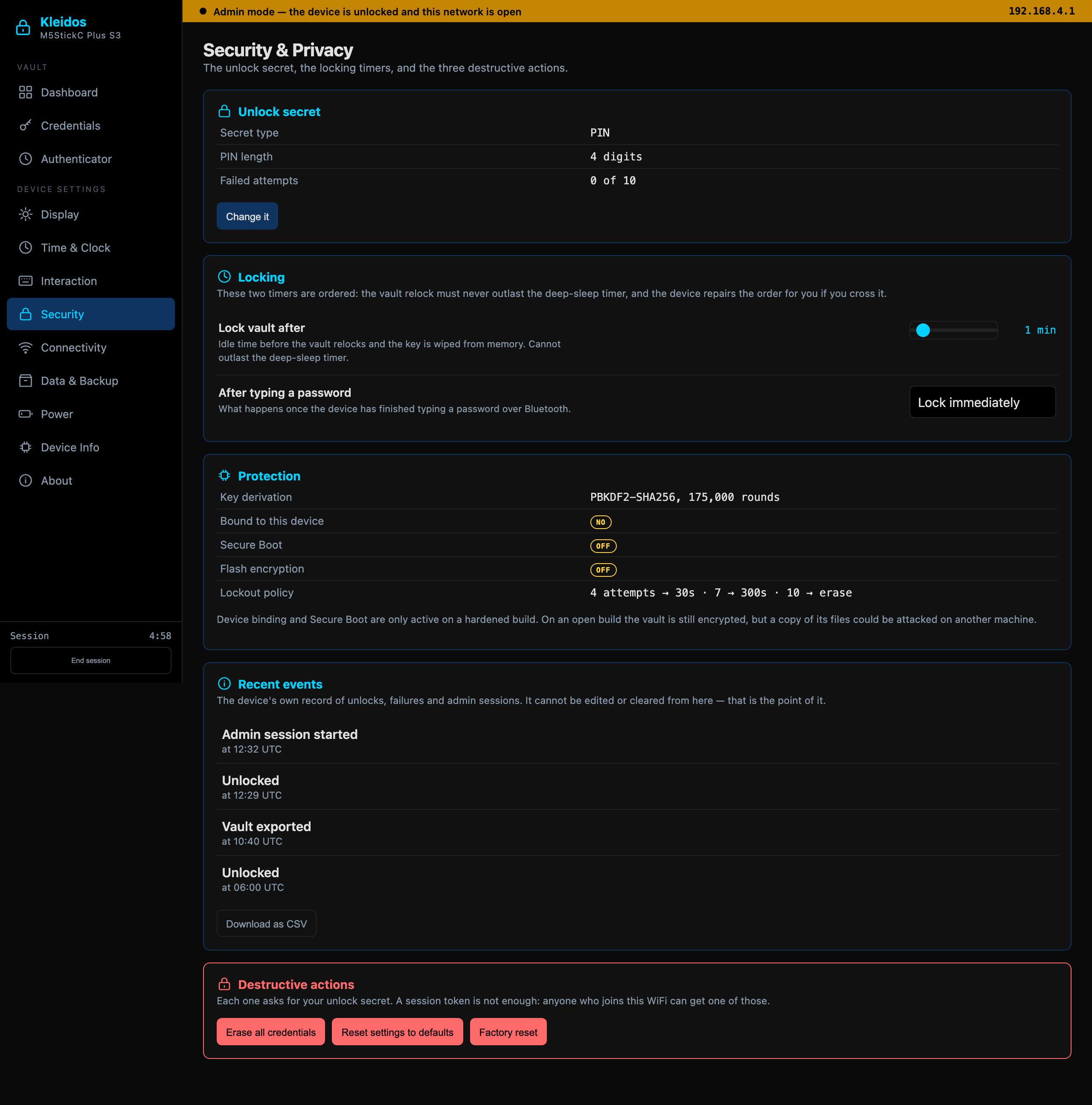Click the Kleidos lock logo icon
1092x1105 pixels.
[x=23, y=27]
